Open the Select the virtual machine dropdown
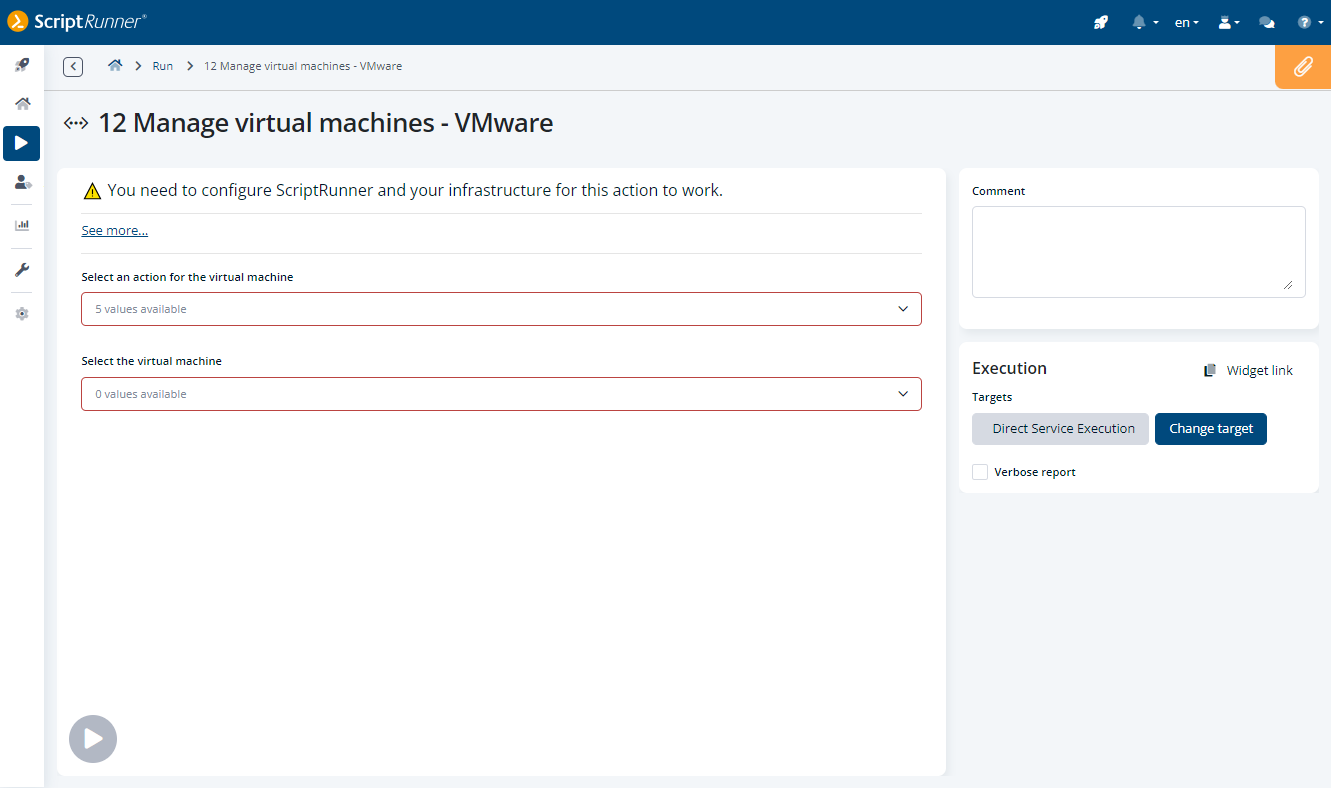 (x=501, y=394)
